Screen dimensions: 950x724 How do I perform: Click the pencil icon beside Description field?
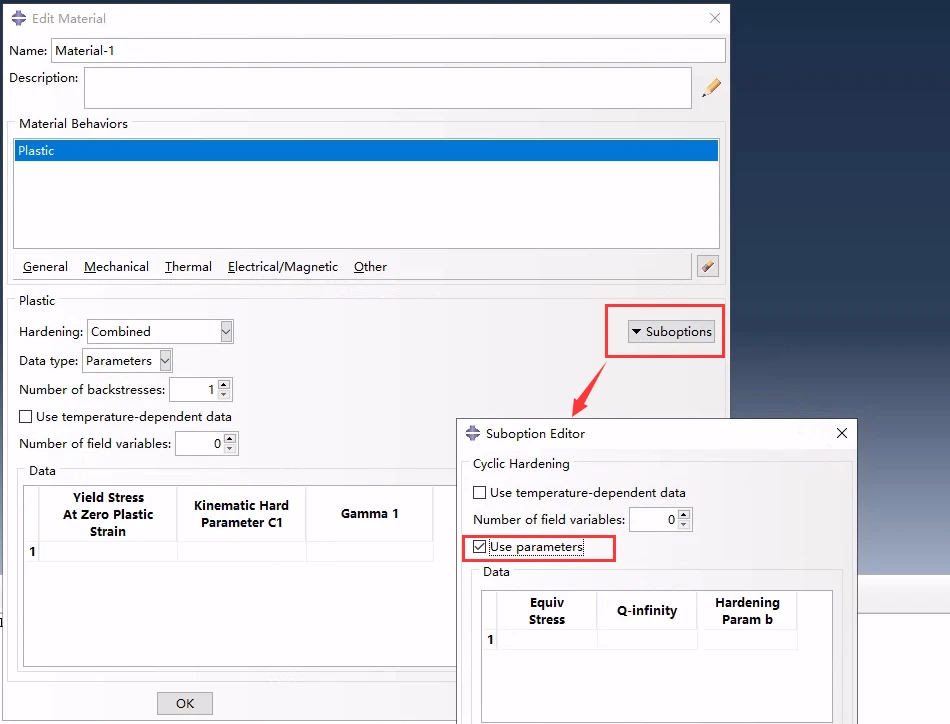(711, 88)
